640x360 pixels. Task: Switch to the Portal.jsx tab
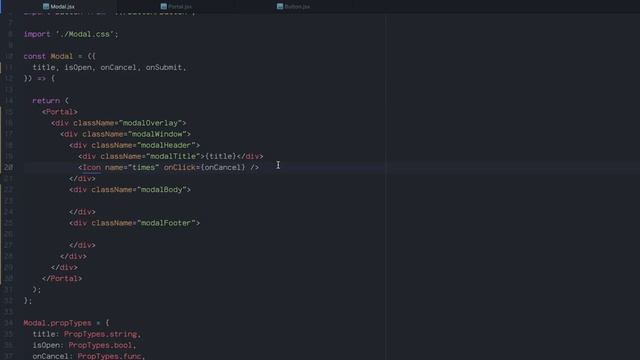pos(176,7)
